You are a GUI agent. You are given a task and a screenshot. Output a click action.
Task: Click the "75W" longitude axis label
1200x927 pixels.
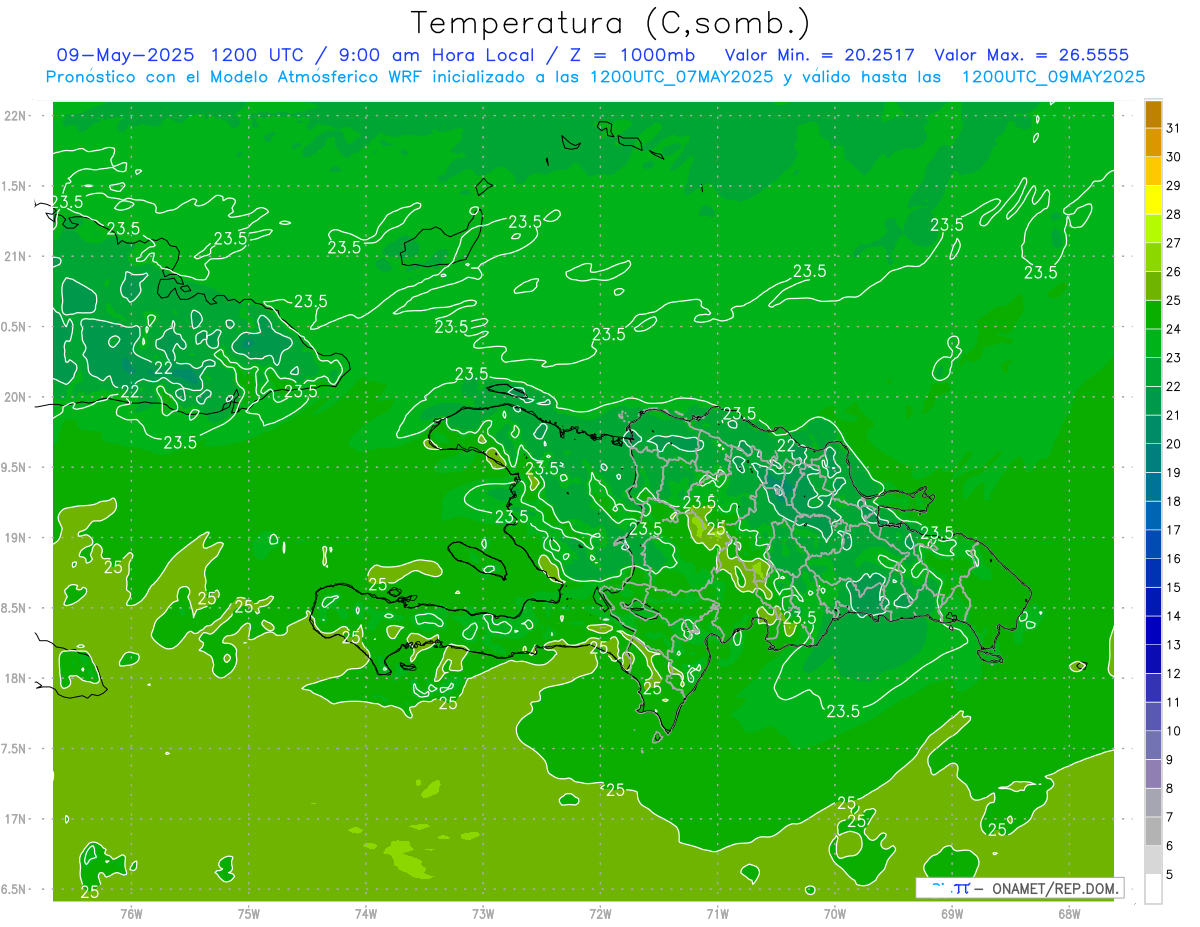pyautogui.click(x=249, y=913)
